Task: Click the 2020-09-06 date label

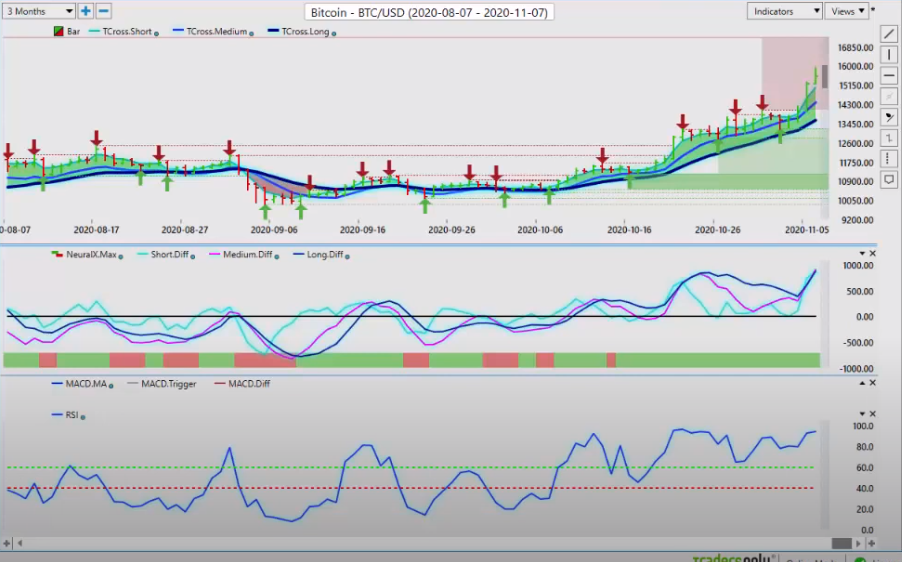Action: pyautogui.click(x=274, y=230)
